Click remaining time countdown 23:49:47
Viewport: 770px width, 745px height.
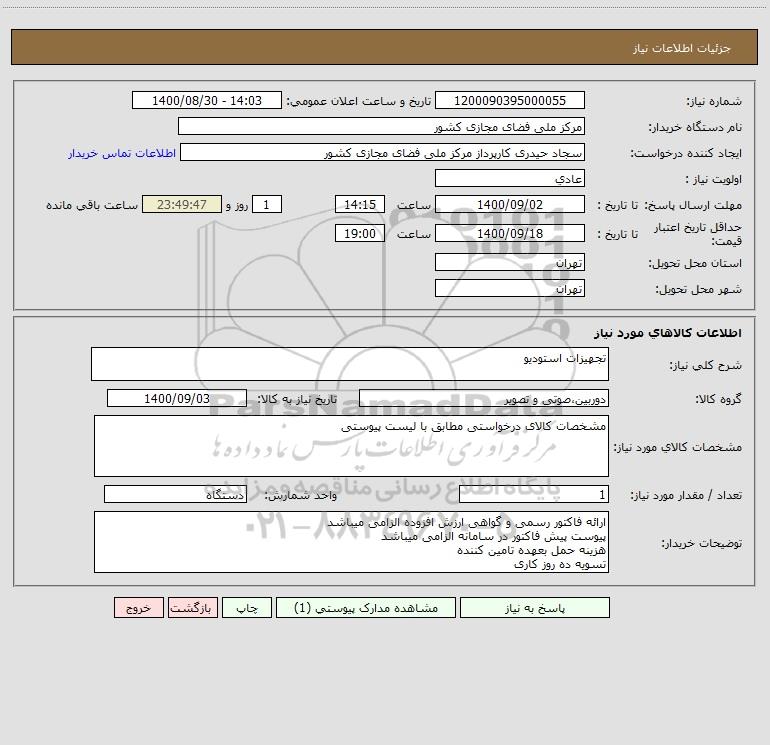click(x=182, y=204)
